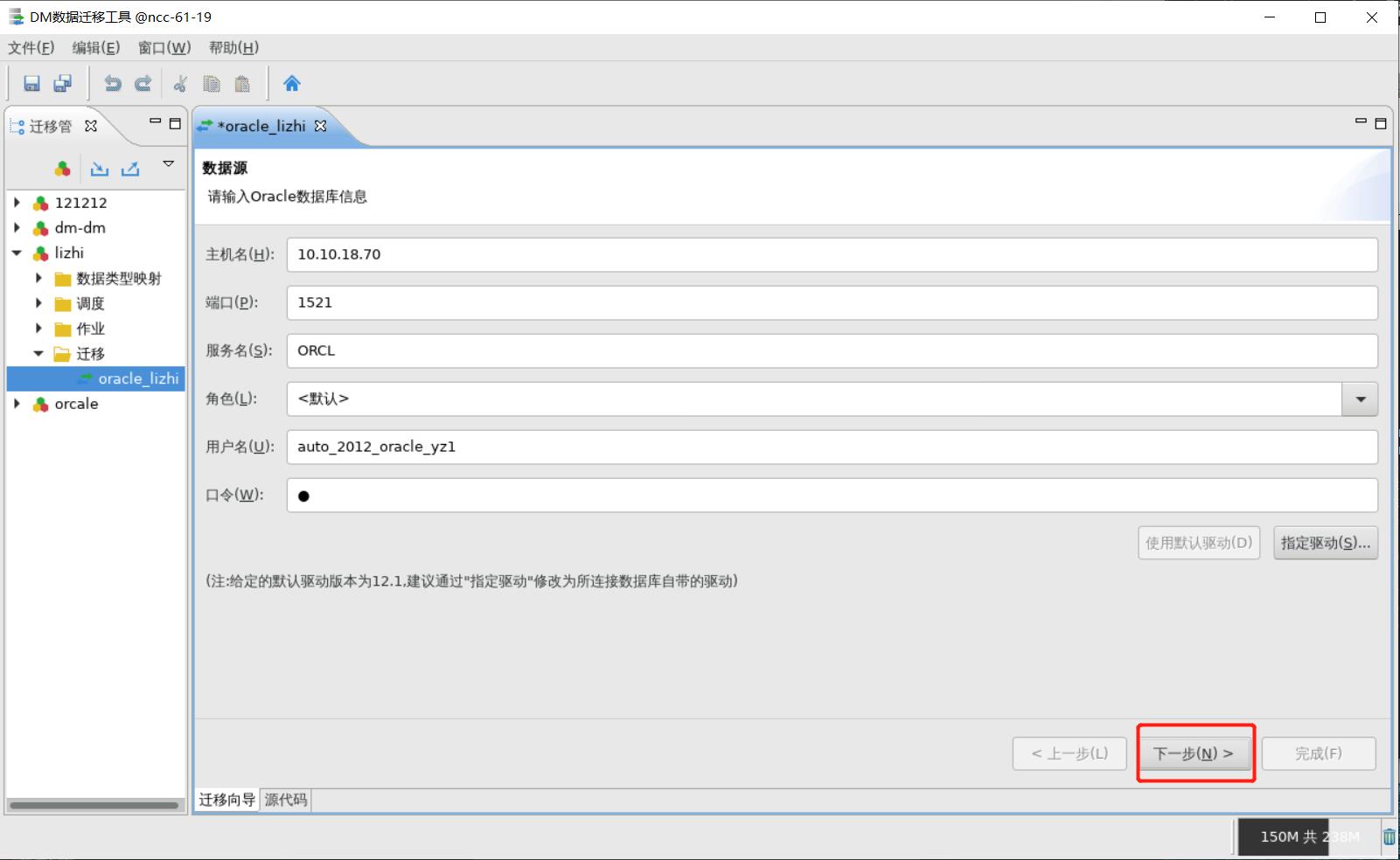This screenshot has height=860, width=1400.
Task: Minimize the migration management panel
Action: (156, 122)
